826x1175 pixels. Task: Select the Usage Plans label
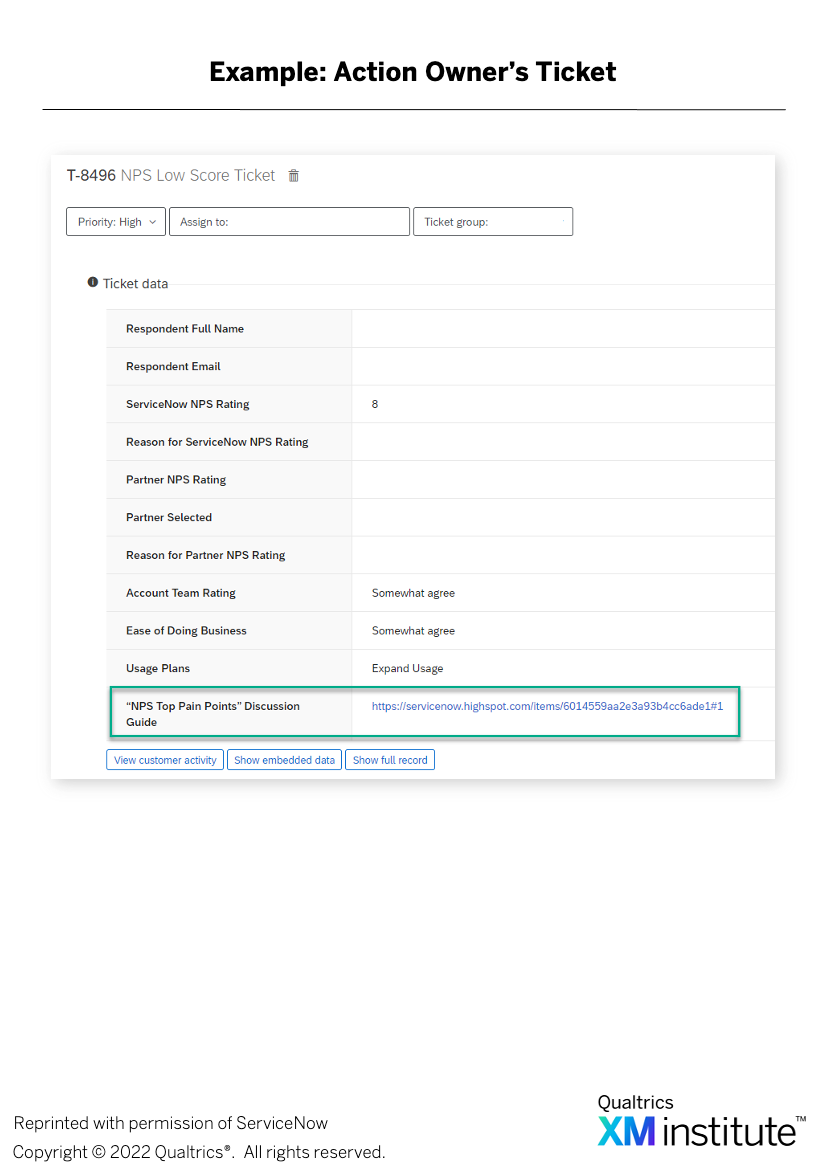[x=158, y=668]
